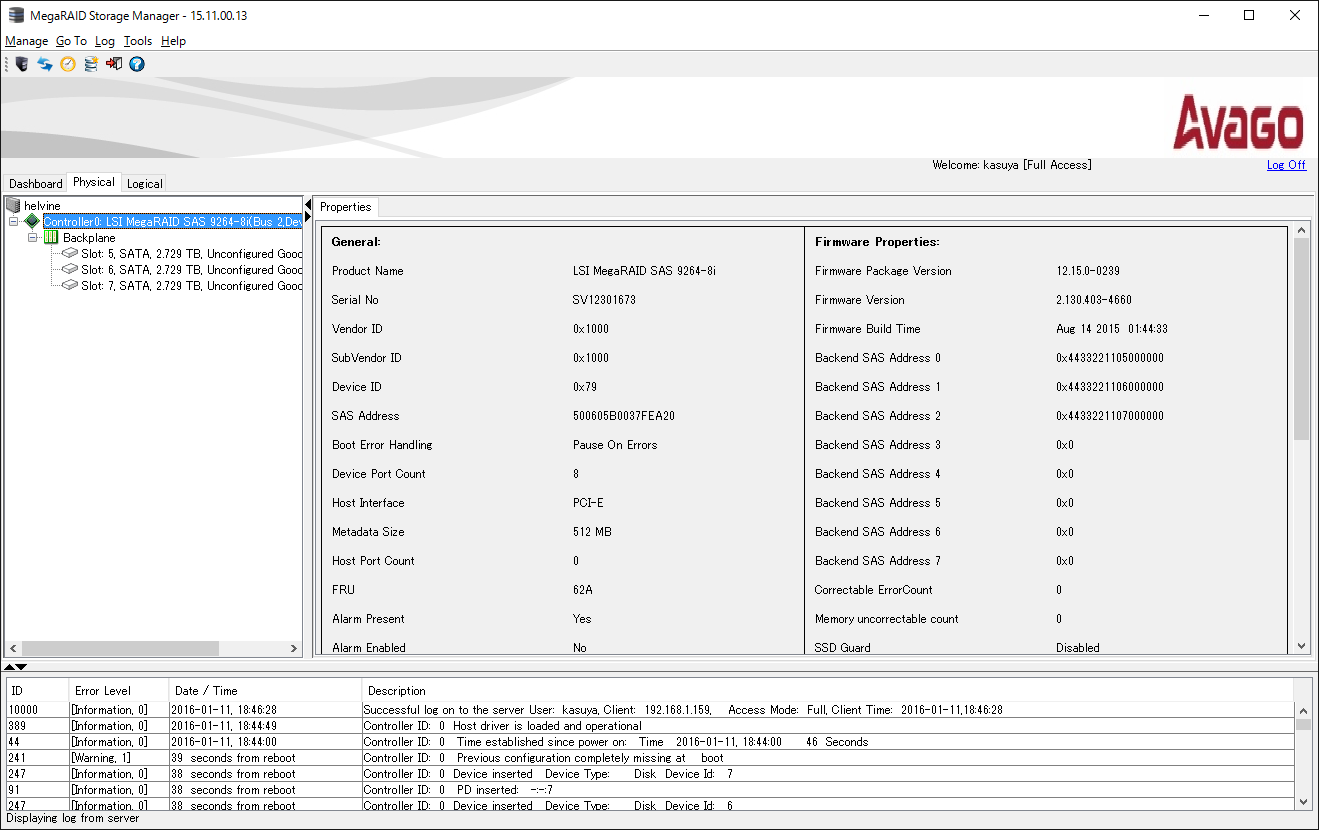Collapse the Controller0 tree node
The image size is (1319, 830).
(x=13, y=222)
